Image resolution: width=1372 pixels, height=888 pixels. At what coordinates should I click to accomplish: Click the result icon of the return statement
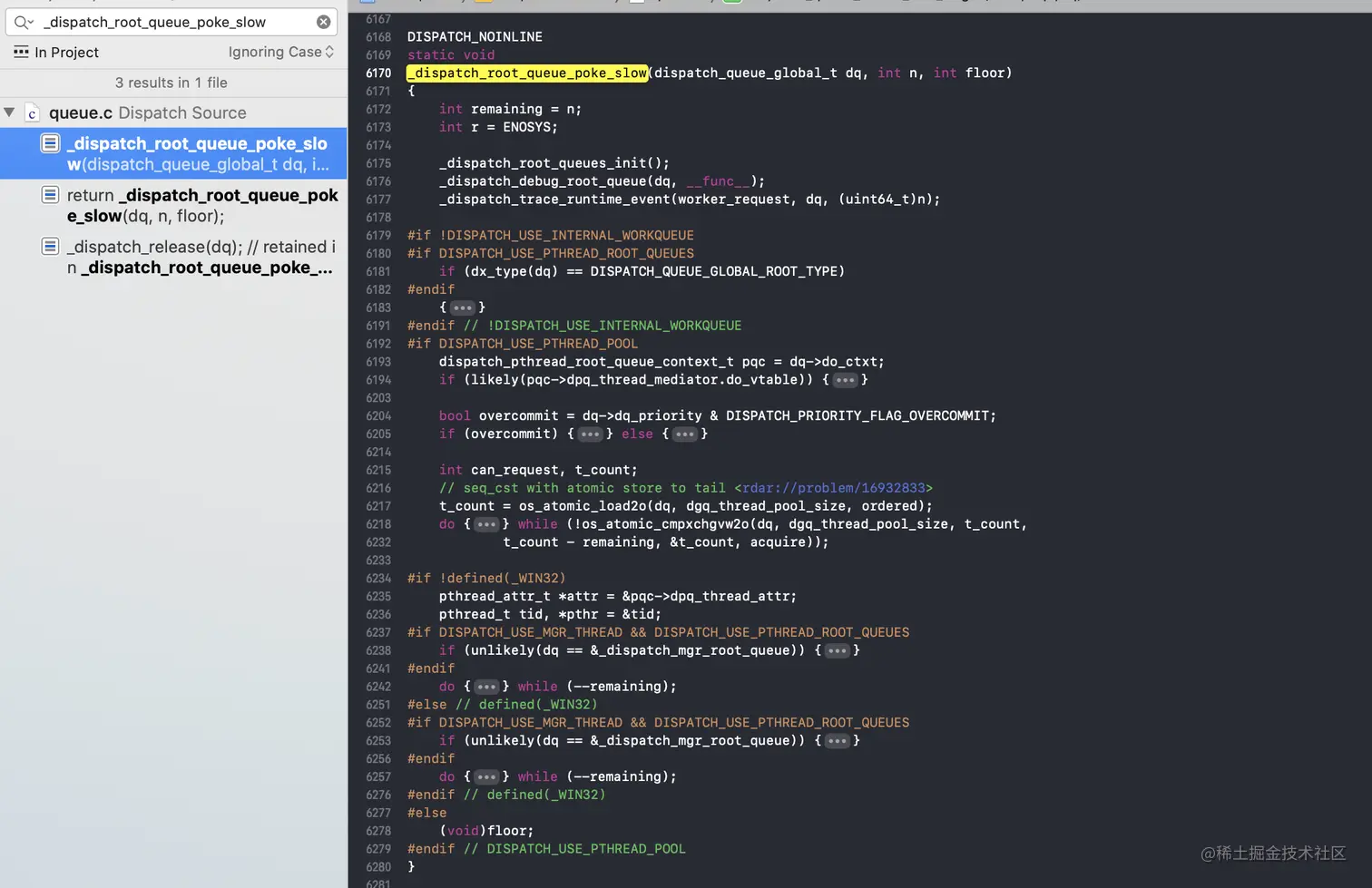[x=50, y=195]
